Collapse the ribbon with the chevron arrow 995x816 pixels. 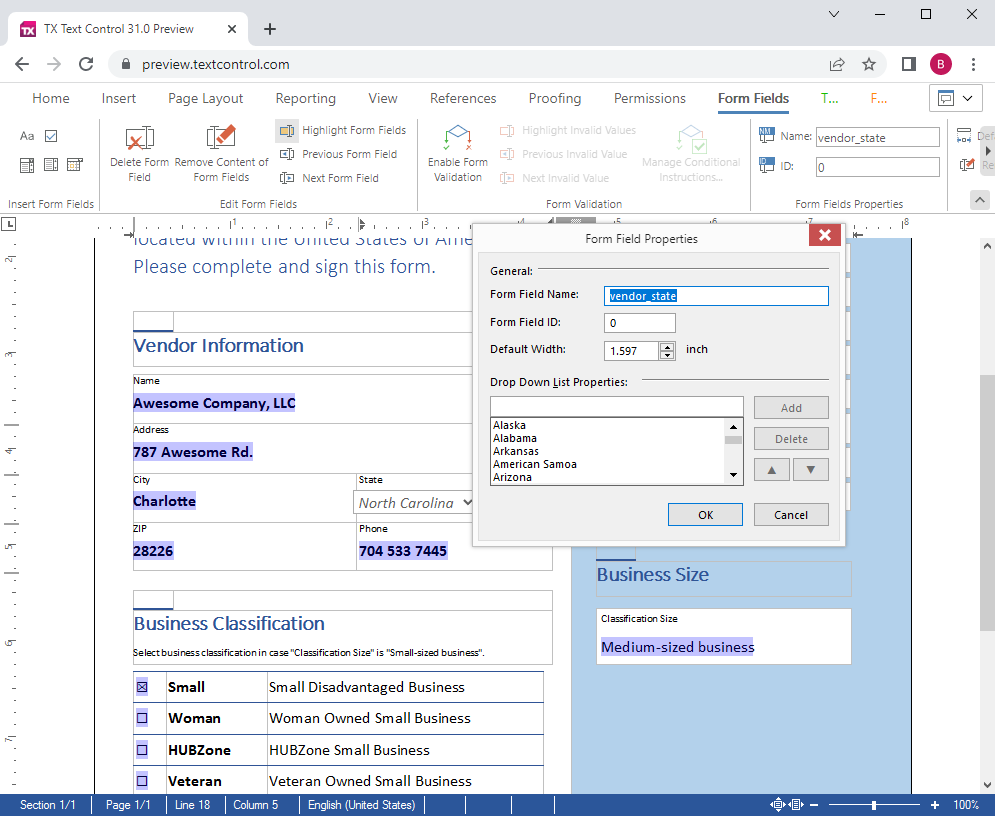pos(979,199)
